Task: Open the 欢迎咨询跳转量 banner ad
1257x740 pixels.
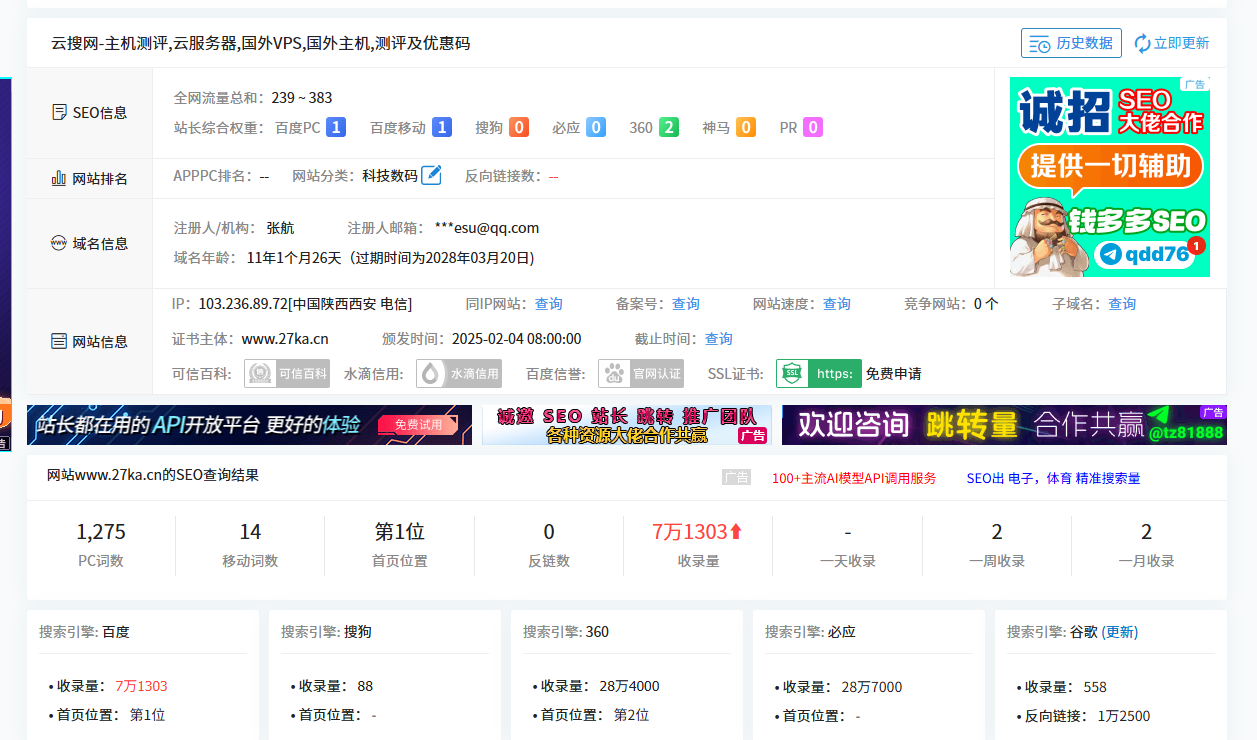Action: 1004,425
